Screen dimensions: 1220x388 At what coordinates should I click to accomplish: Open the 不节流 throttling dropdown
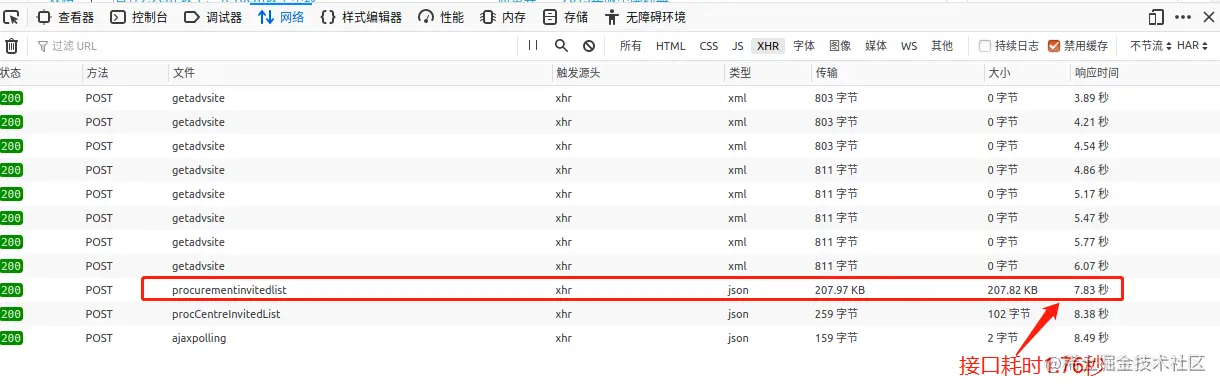tap(1151, 46)
